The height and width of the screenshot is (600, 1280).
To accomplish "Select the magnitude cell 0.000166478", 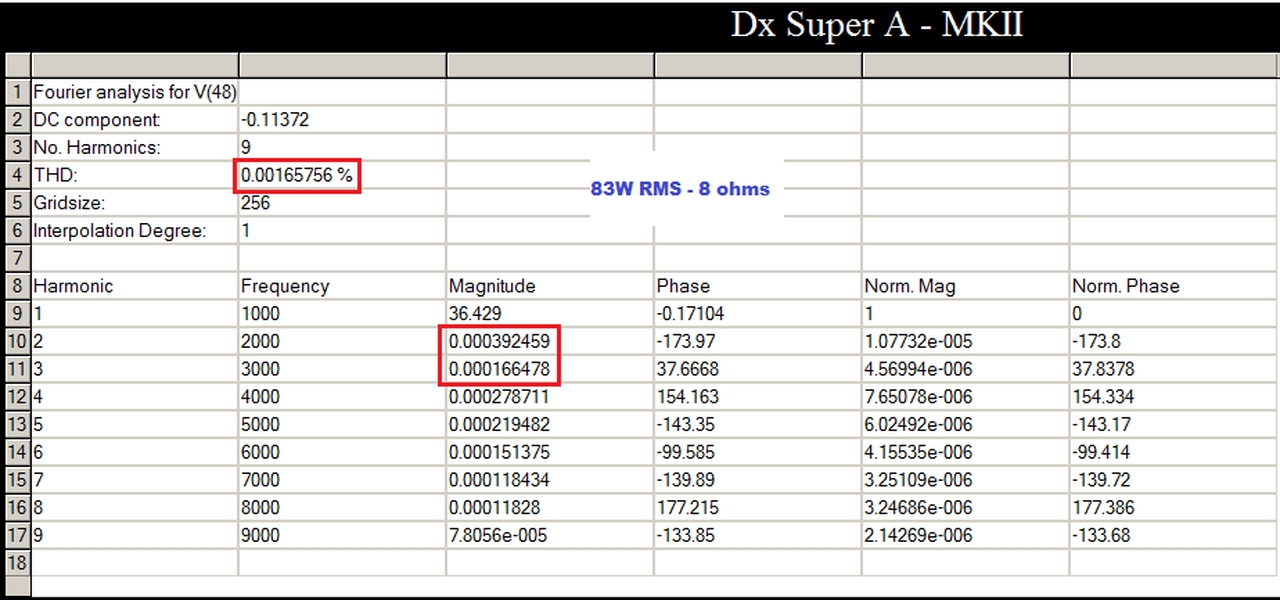I will click(550, 369).
